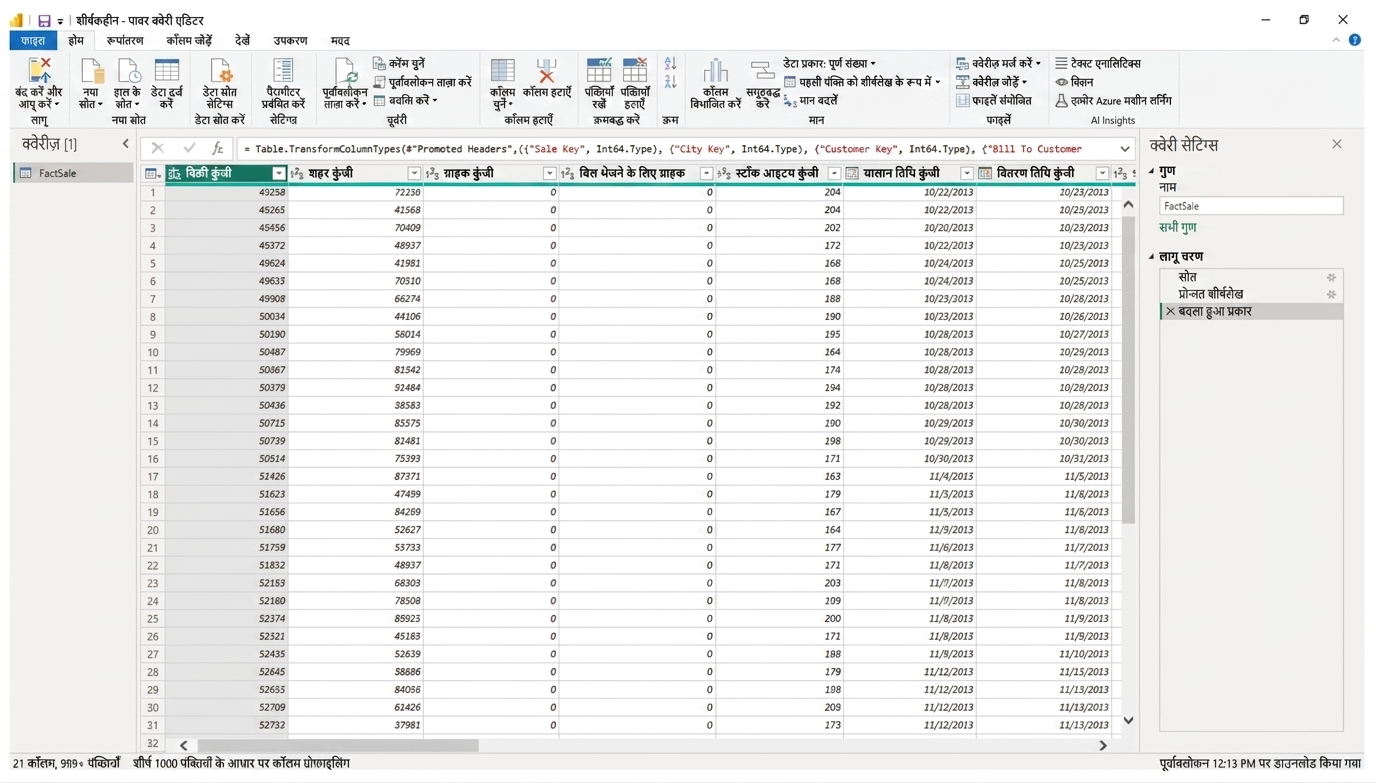Switch to the देखें tab
This screenshot has width=1376, height=783.
[x=243, y=40]
